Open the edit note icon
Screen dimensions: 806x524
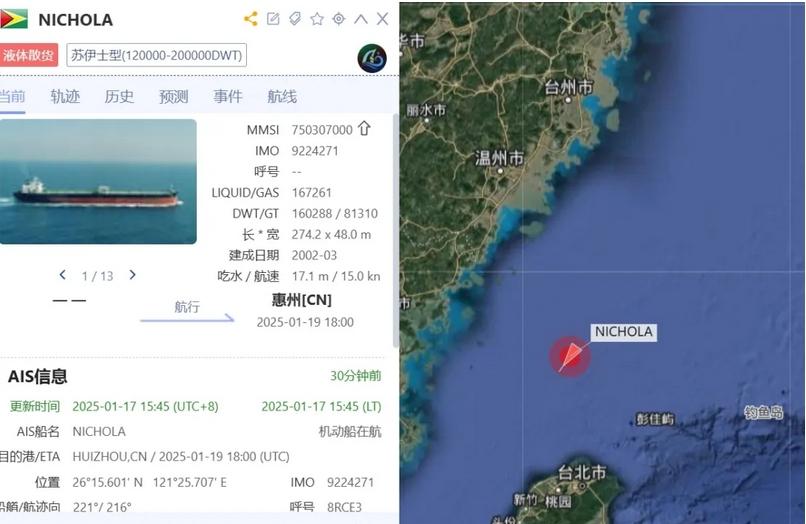tap(273, 19)
